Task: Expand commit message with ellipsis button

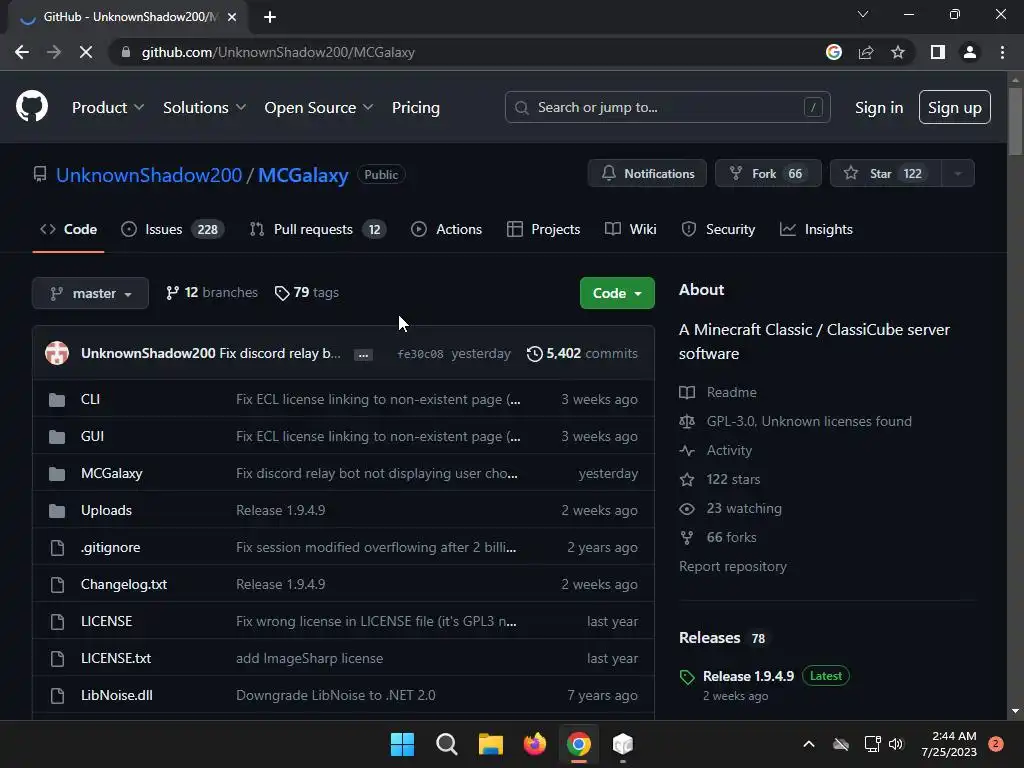Action: click(x=363, y=355)
